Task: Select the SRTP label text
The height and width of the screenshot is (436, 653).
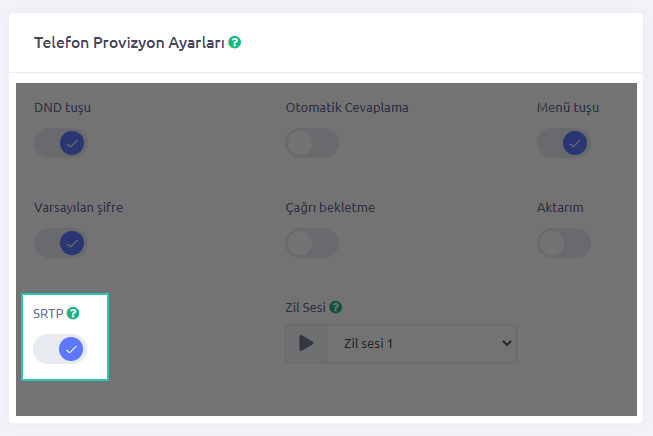Action: click(48, 313)
